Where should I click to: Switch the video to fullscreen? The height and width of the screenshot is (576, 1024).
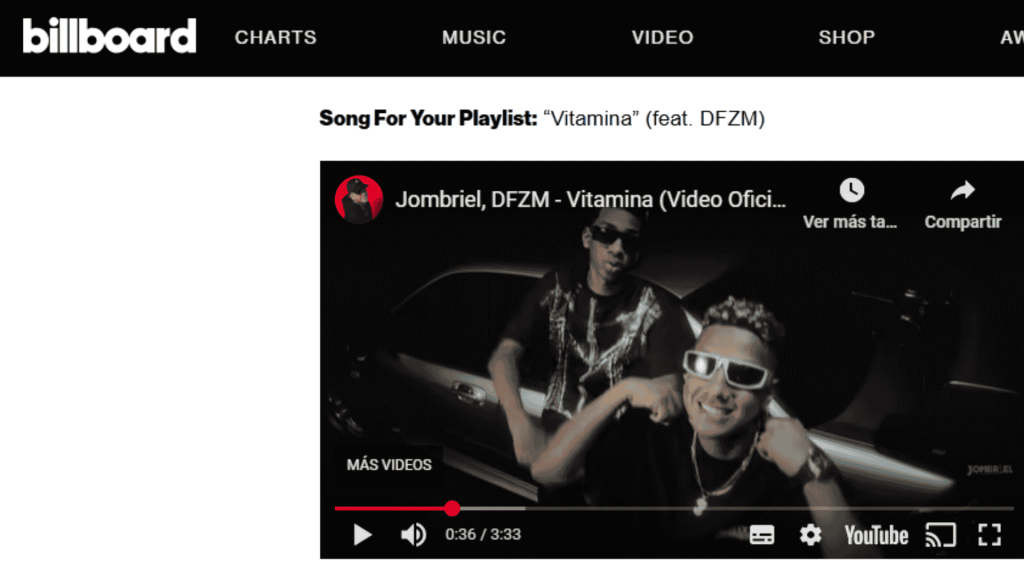pyautogui.click(x=989, y=535)
